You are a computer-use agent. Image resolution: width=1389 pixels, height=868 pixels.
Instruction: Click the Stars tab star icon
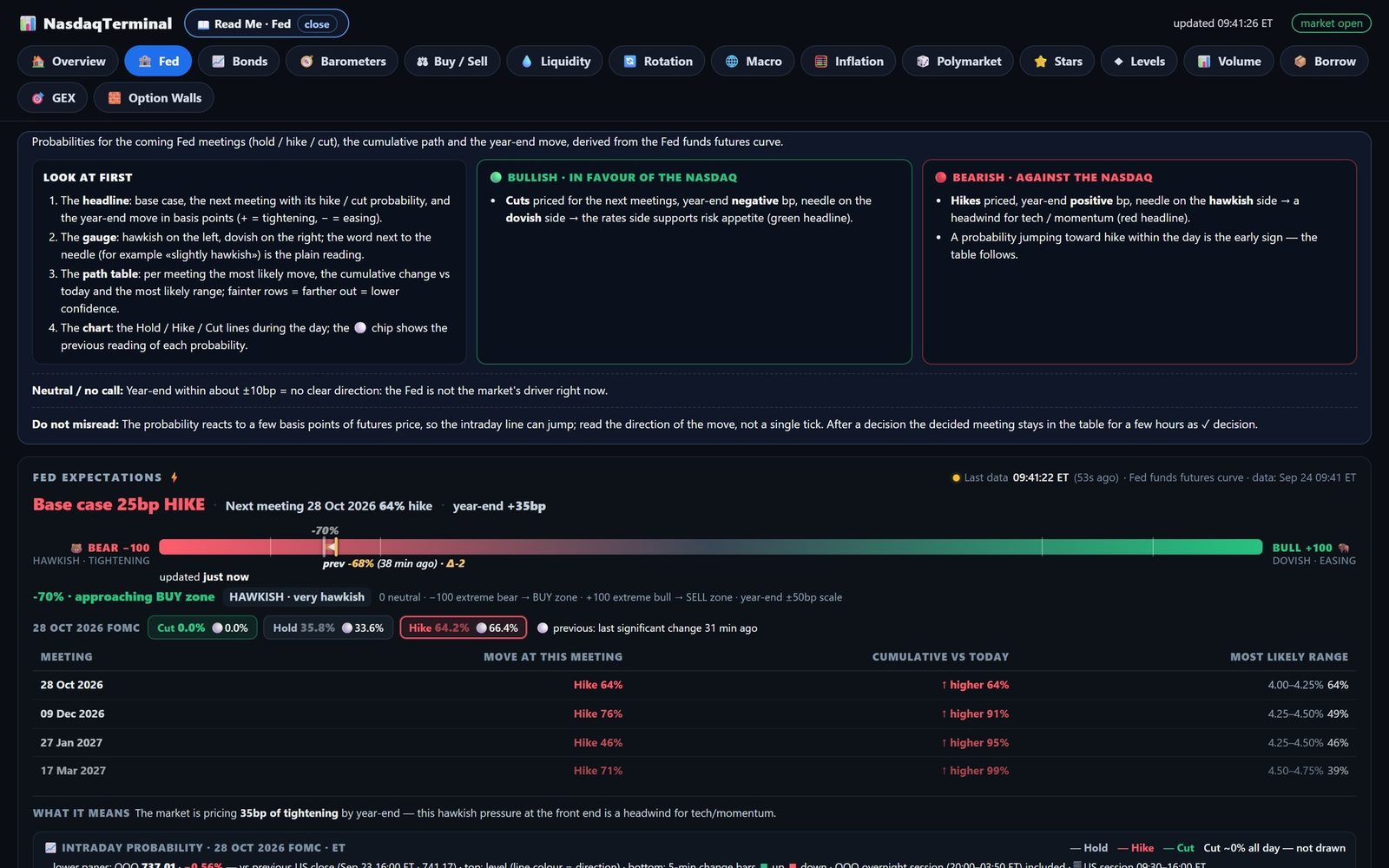(1040, 62)
